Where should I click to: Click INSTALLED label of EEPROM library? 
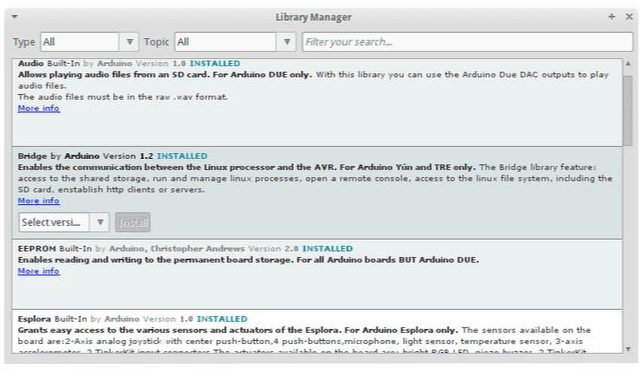[327, 249]
